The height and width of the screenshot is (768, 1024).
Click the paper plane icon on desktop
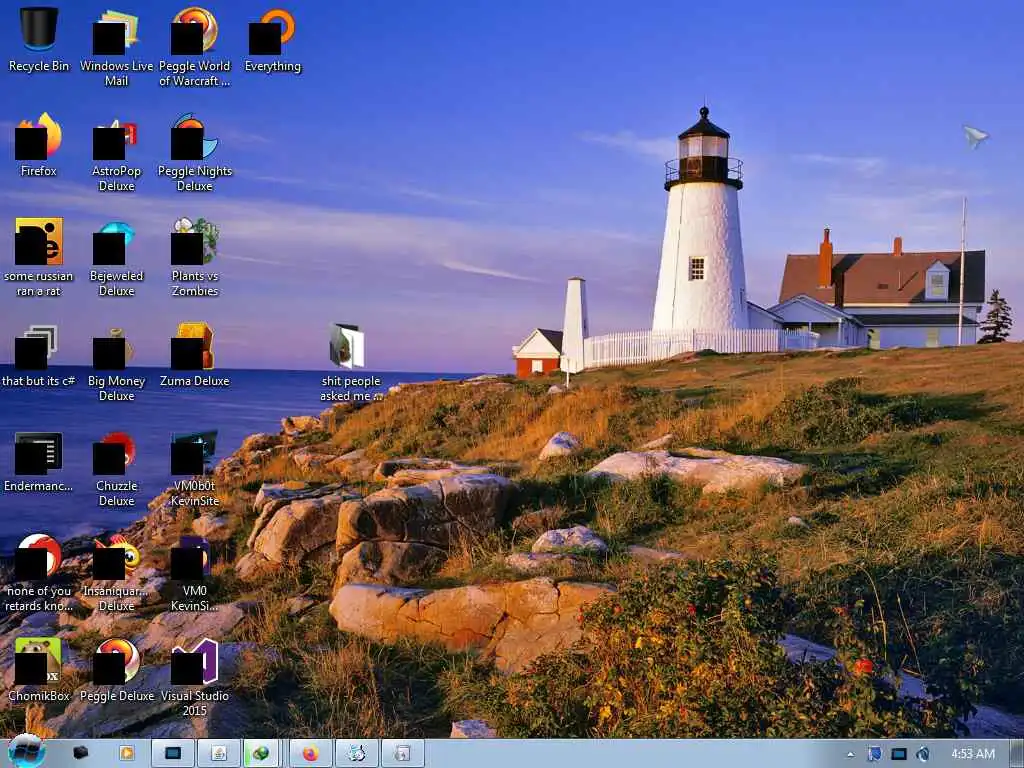click(x=976, y=136)
